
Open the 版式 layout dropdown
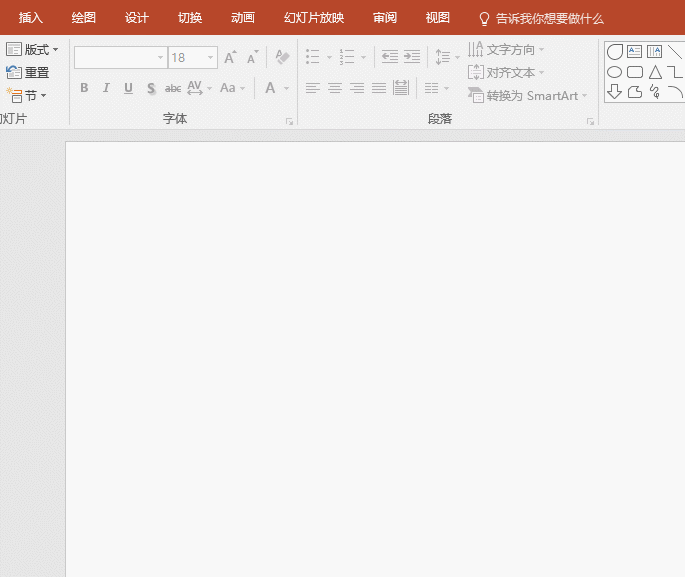tap(33, 49)
